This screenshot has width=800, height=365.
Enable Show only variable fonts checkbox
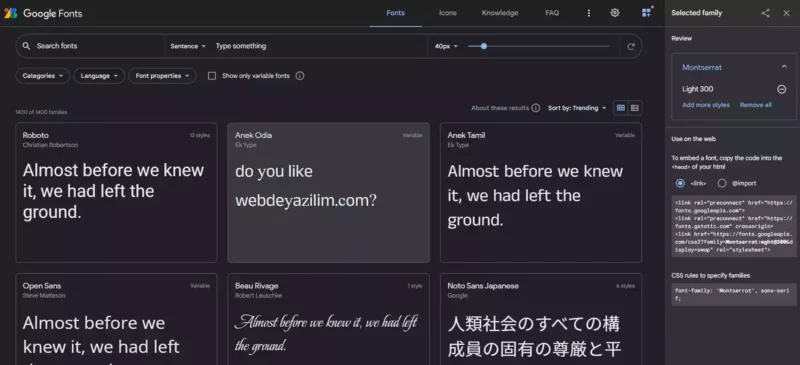(x=212, y=76)
